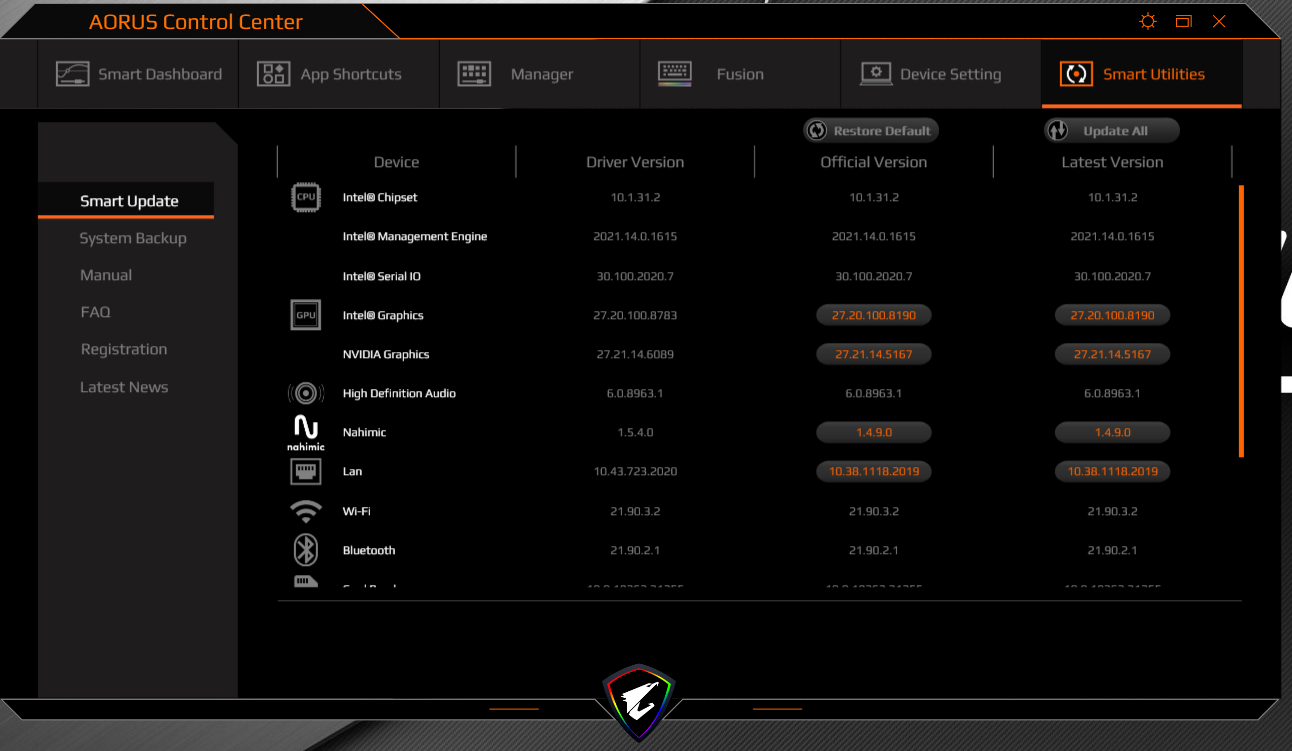Go to Registration in the sidebar

pos(124,349)
